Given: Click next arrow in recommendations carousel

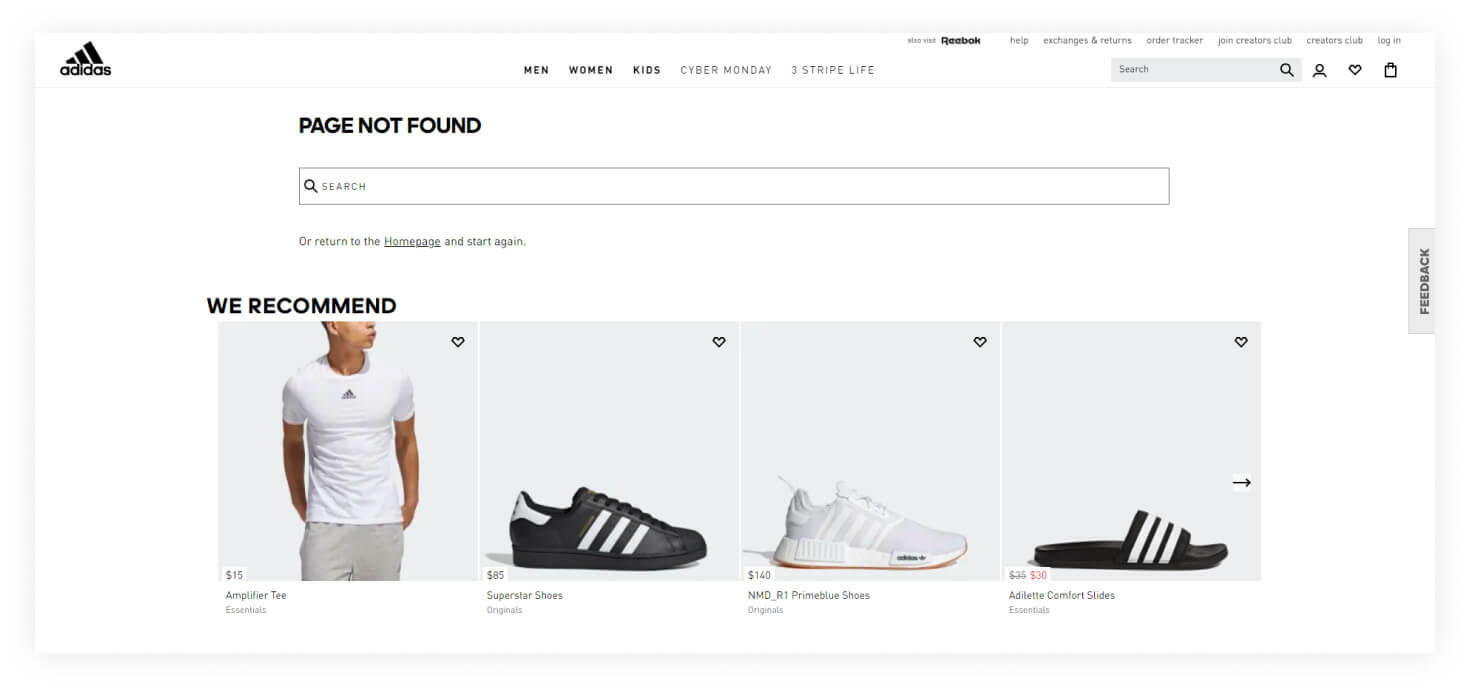Looking at the screenshot, I should tap(1241, 482).
